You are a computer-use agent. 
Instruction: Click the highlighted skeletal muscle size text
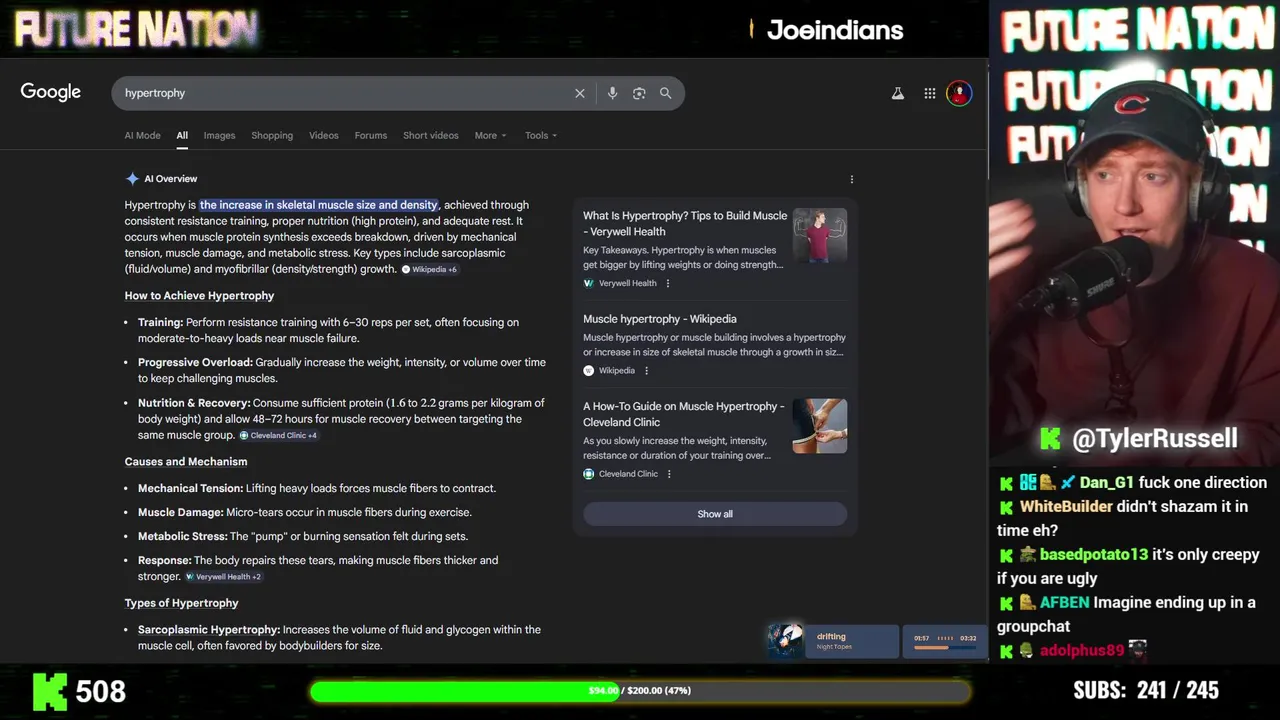tap(319, 205)
